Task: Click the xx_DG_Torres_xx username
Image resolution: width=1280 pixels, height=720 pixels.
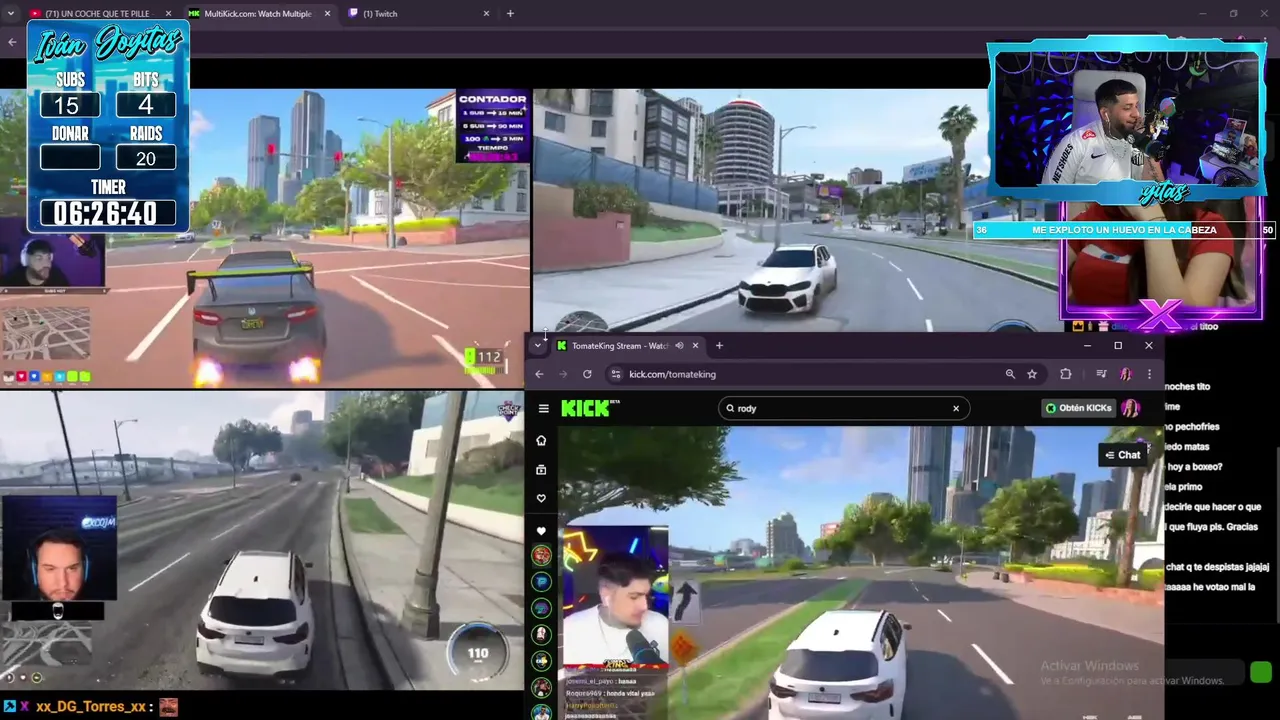Action: [x=91, y=707]
